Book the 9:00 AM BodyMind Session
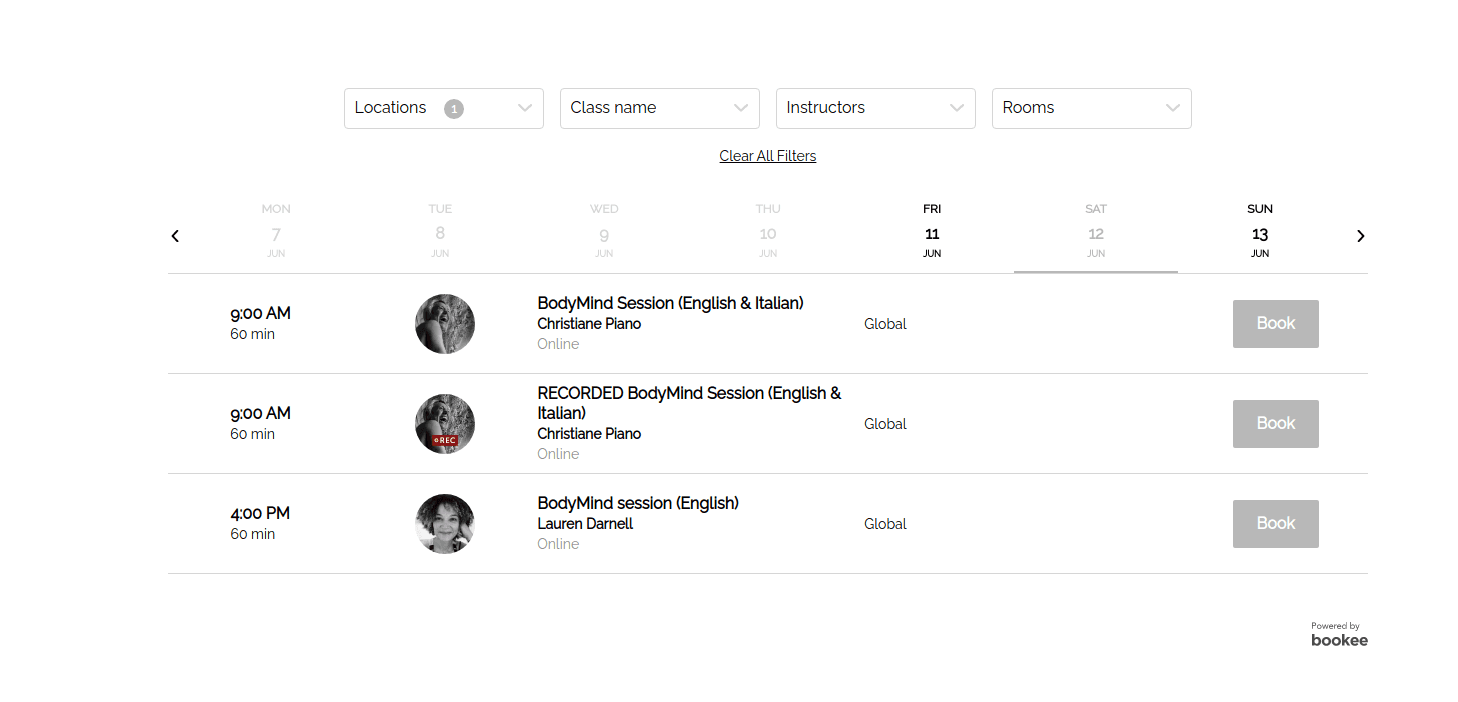 (1276, 324)
